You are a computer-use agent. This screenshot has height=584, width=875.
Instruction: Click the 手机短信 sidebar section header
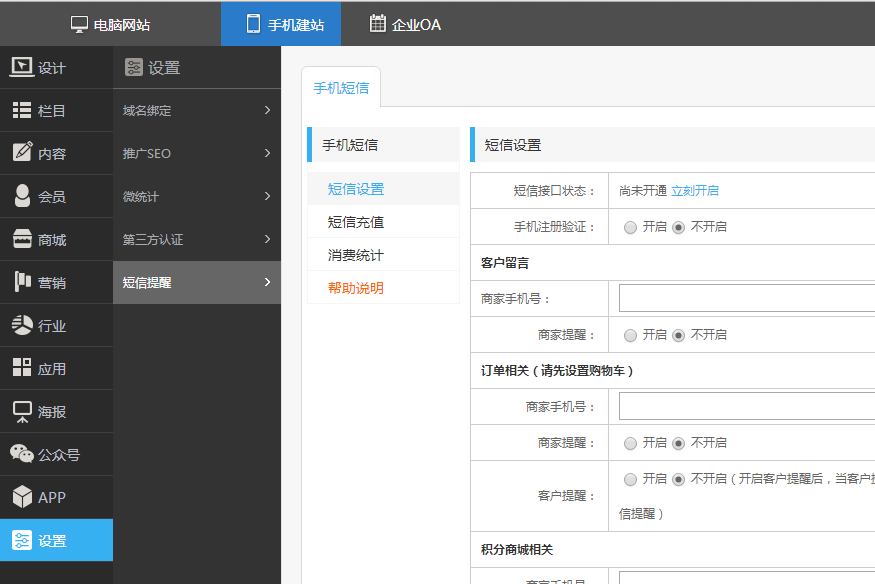383,144
